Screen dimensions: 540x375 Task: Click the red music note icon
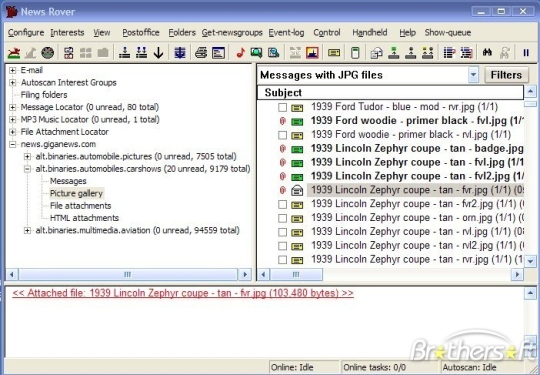240,53
